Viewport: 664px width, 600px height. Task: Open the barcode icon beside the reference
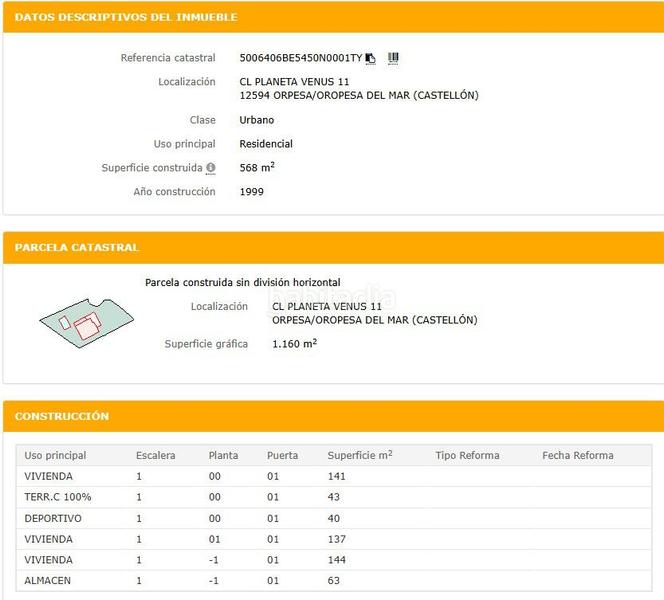pos(393,58)
